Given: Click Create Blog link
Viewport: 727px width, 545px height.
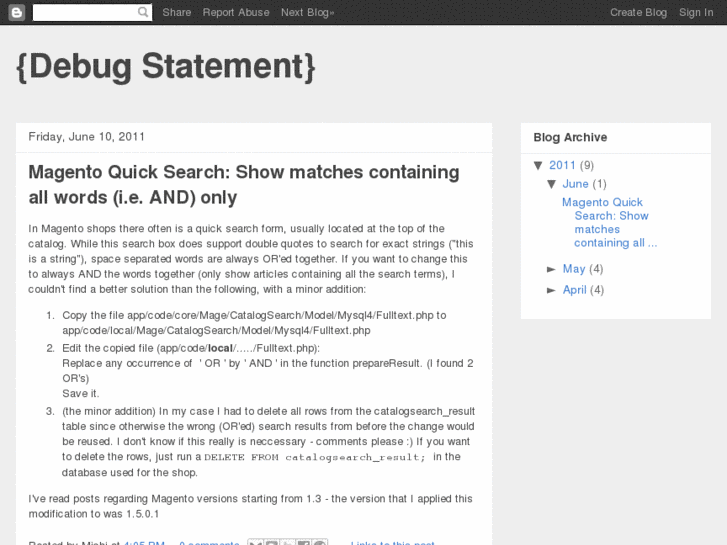Looking at the screenshot, I should (638, 13).
